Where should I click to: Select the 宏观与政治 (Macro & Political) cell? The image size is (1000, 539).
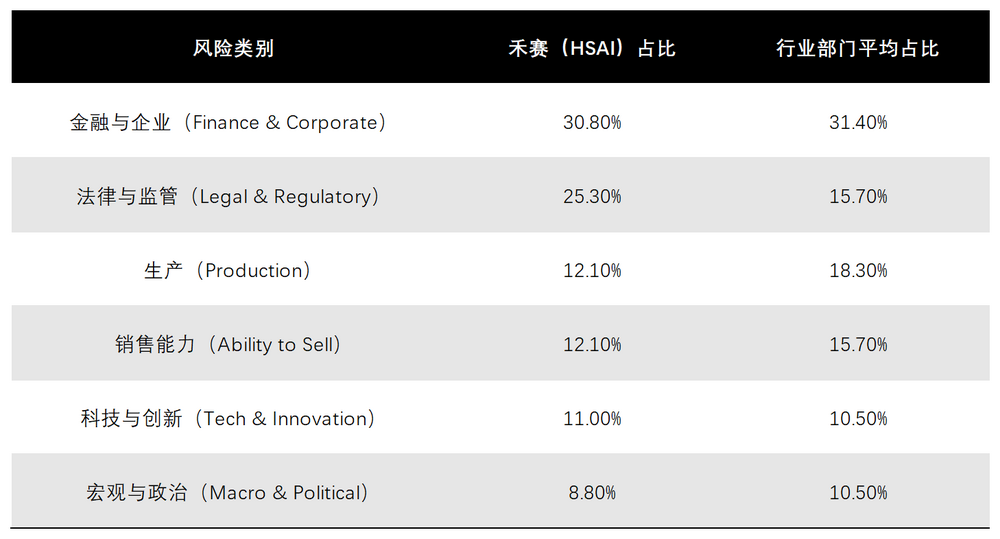coord(228,493)
